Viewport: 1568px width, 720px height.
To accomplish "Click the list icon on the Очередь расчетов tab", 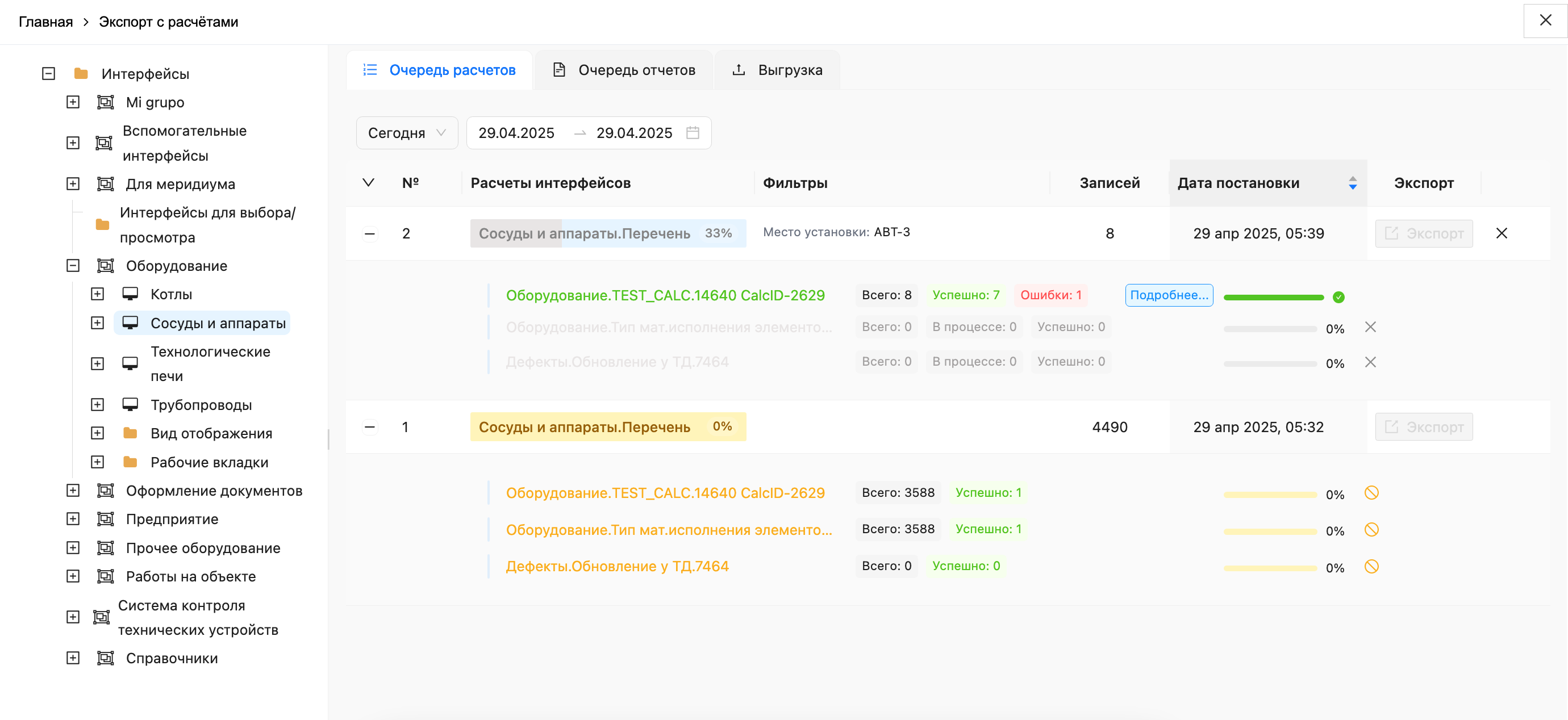I will [x=369, y=69].
